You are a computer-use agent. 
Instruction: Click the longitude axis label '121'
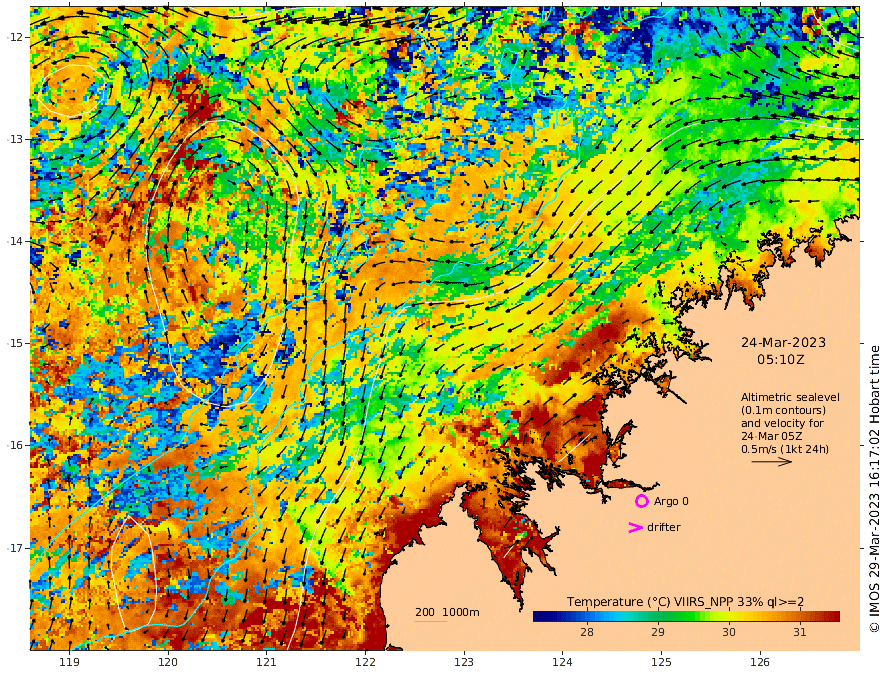click(x=267, y=663)
